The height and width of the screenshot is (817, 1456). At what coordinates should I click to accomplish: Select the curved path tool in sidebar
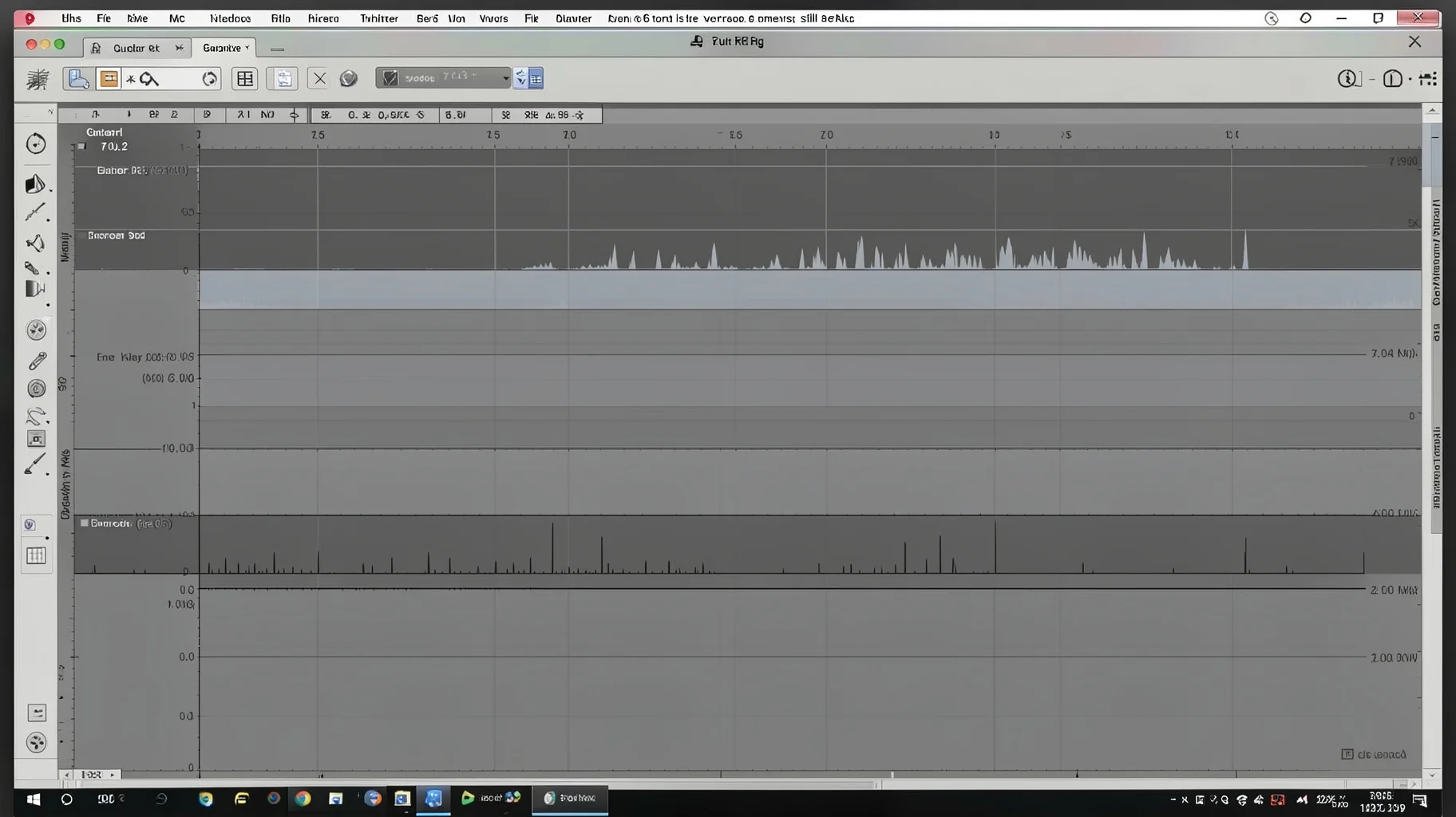[x=36, y=416]
